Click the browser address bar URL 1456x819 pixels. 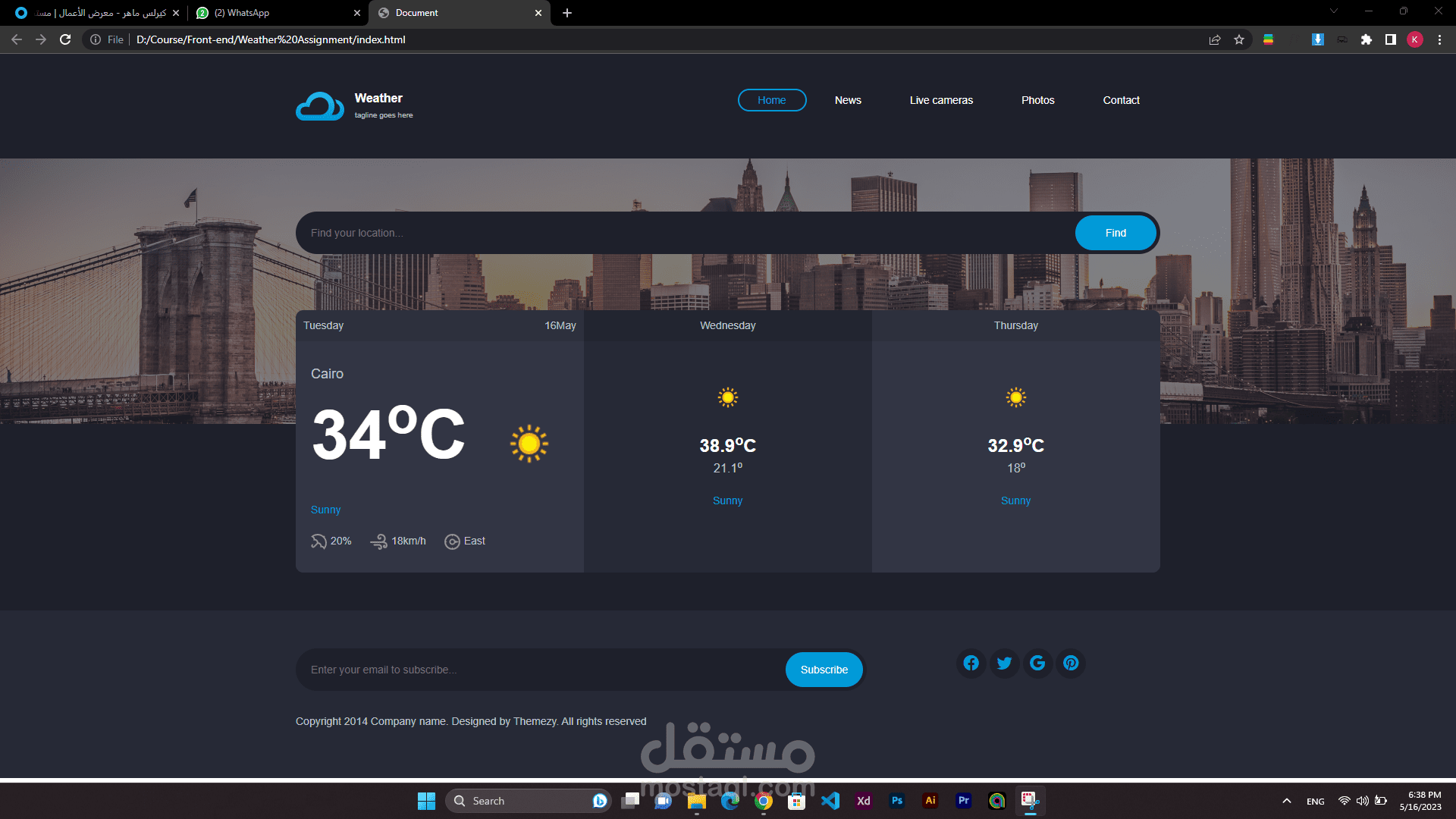[271, 39]
